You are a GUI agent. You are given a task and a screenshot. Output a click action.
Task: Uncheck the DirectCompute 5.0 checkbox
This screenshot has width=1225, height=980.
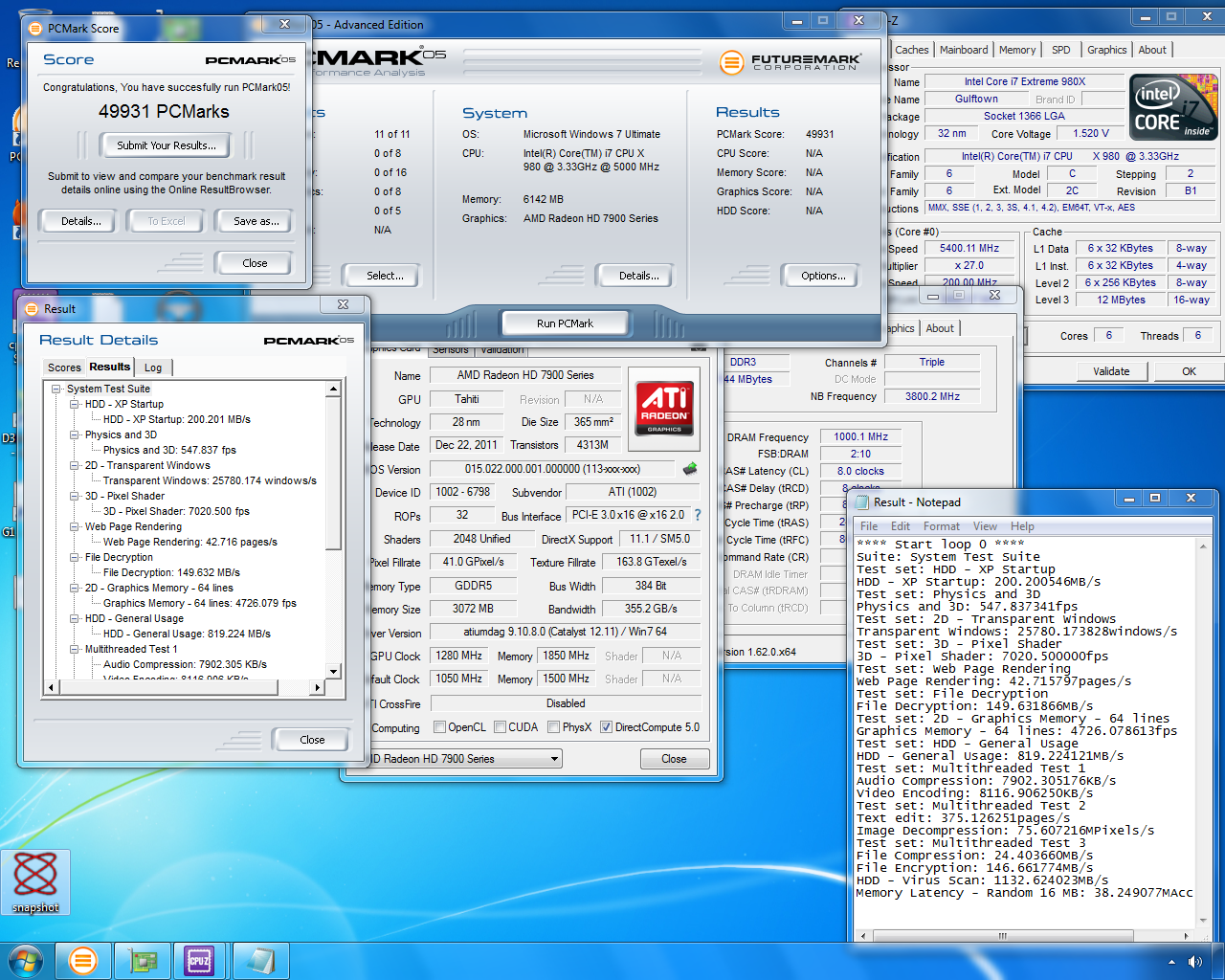coord(606,727)
